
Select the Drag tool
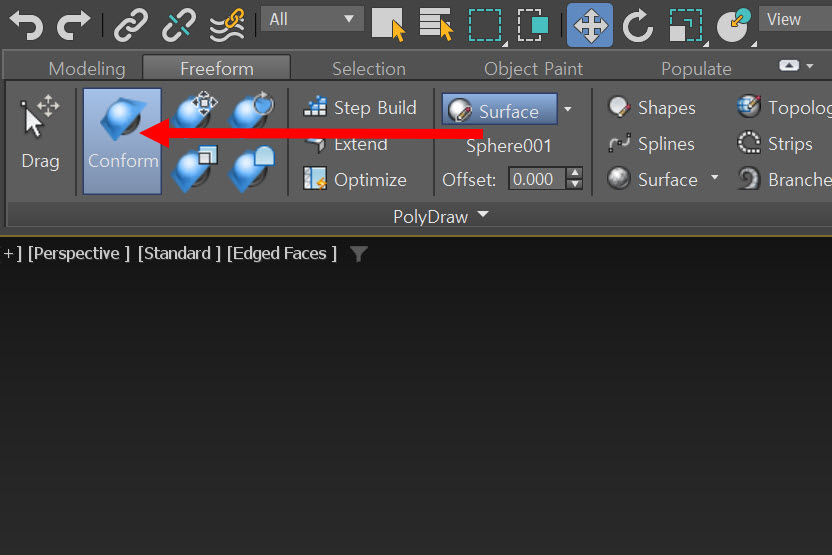coord(40,133)
